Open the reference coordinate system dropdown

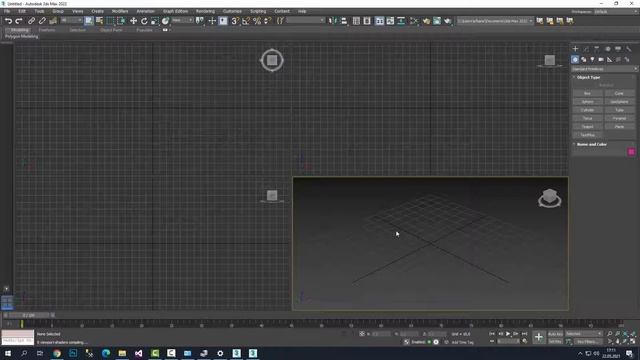182,20
